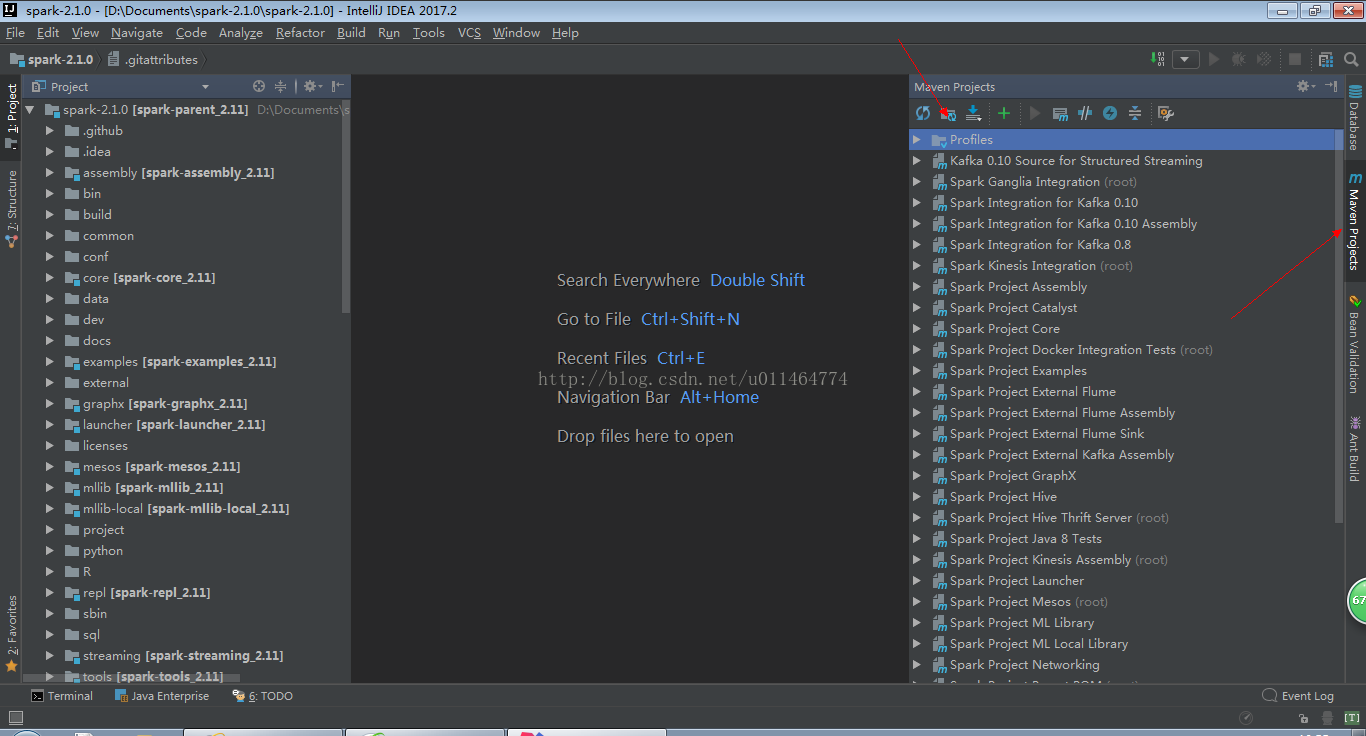Collapse all in Project panel header

point(281,87)
